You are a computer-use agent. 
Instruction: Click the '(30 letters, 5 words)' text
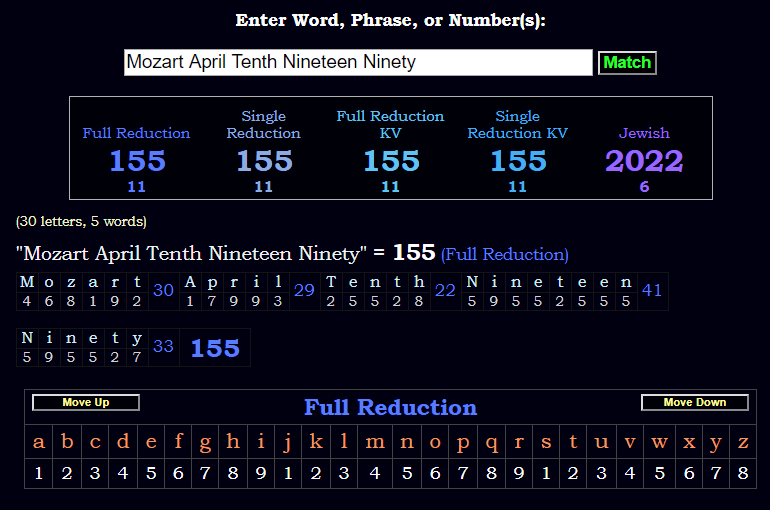pyautogui.click(x=81, y=221)
